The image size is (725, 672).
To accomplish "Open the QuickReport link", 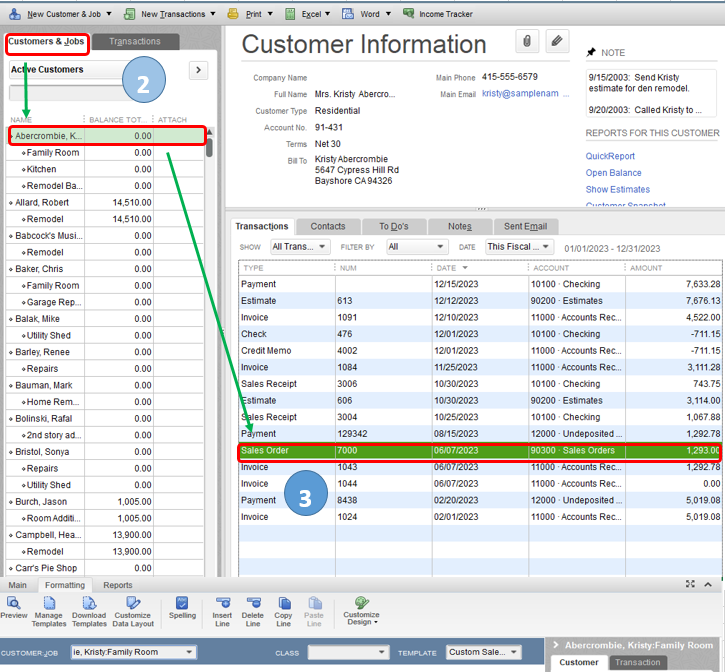I will 610,156.
